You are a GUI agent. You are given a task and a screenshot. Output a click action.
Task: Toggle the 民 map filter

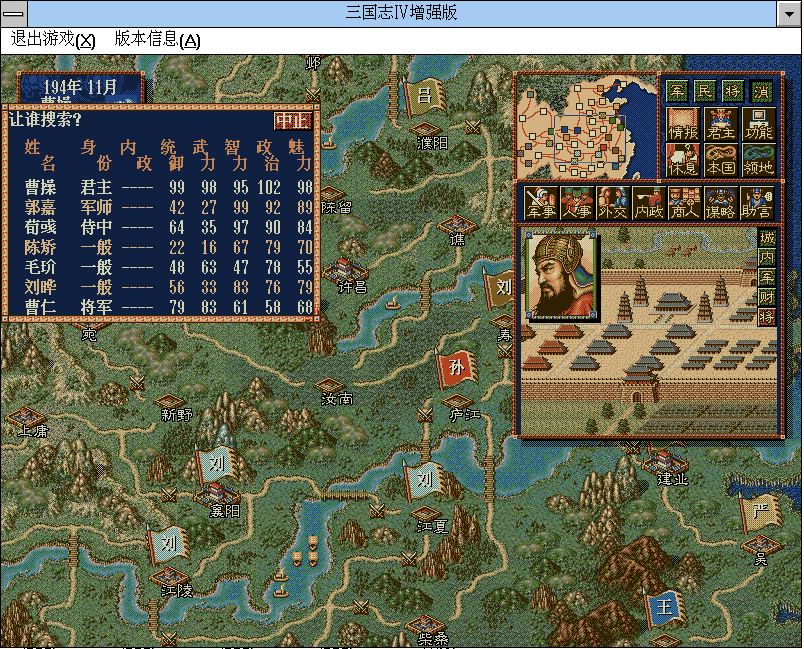click(705, 91)
